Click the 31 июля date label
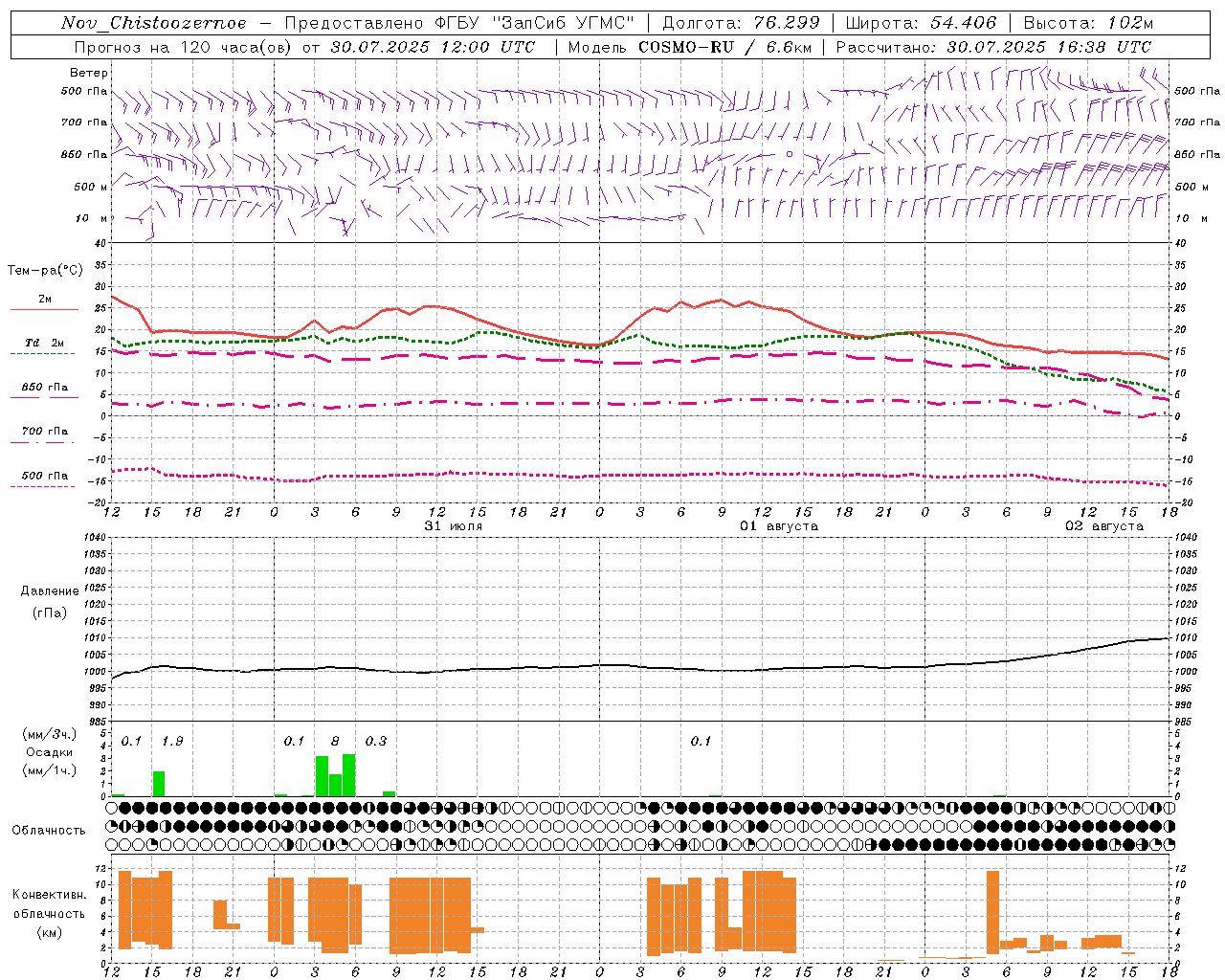Screen dimensions: 1225x980 pyautogui.click(x=453, y=526)
